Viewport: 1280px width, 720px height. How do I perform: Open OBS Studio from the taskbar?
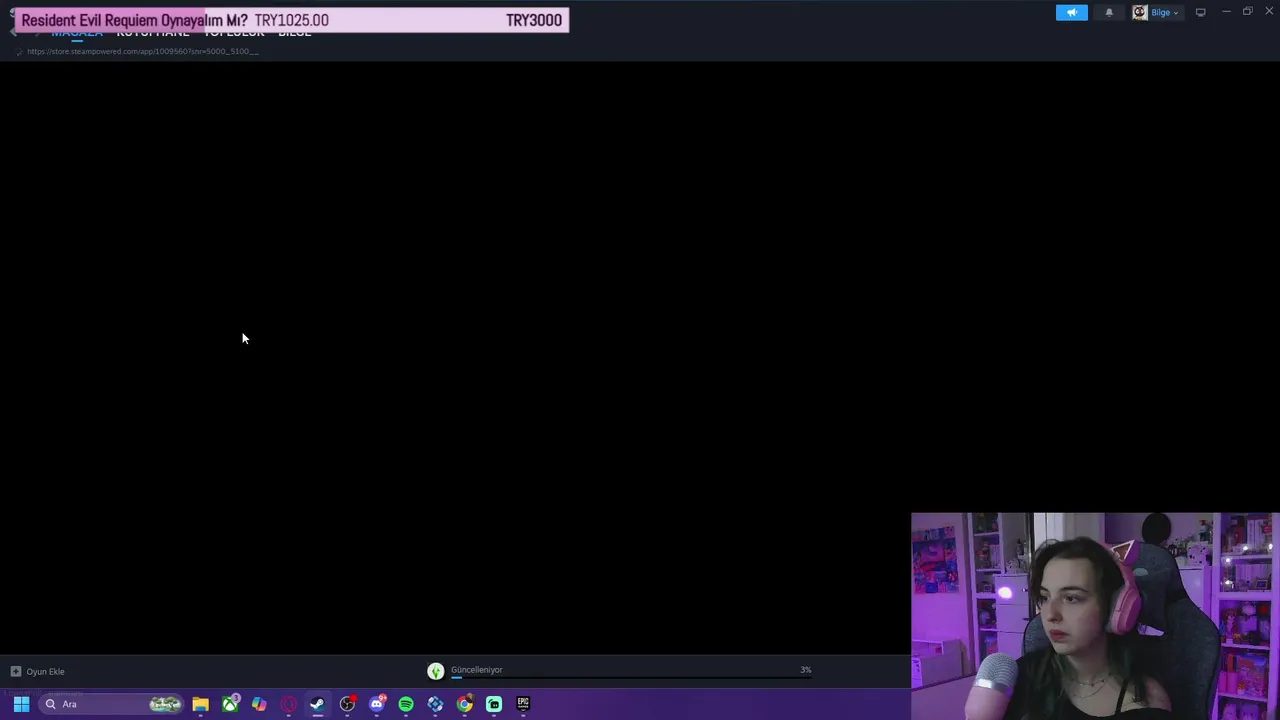click(x=347, y=704)
